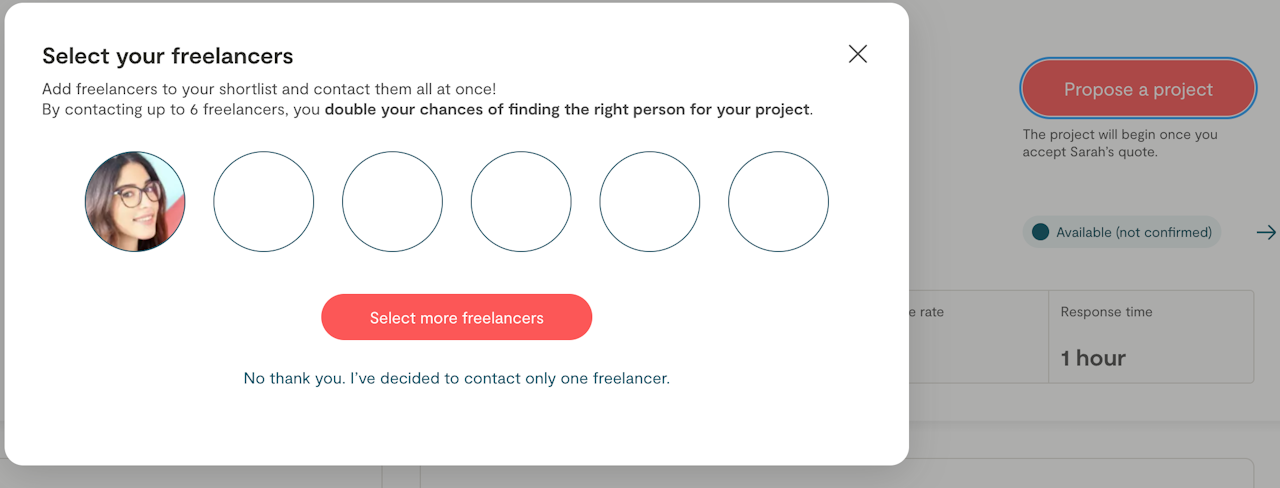Click the 'Select your freelancers' heading
Image resolution: width=1280 pixels, height=488 pixels.
click(x=168, y=56)
